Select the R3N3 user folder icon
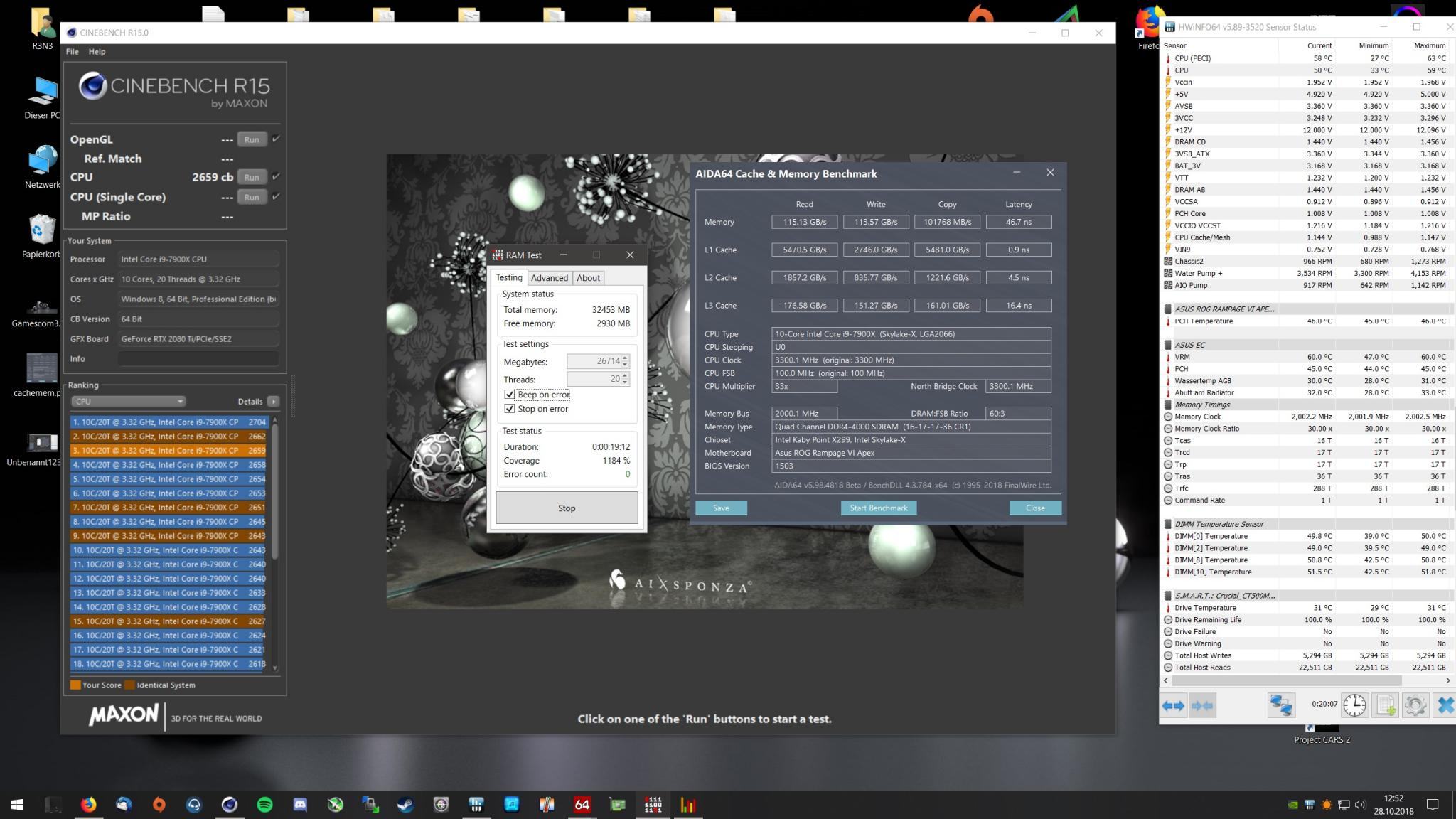Viewport: 1456px width, 819px height. tap(43, 28)
